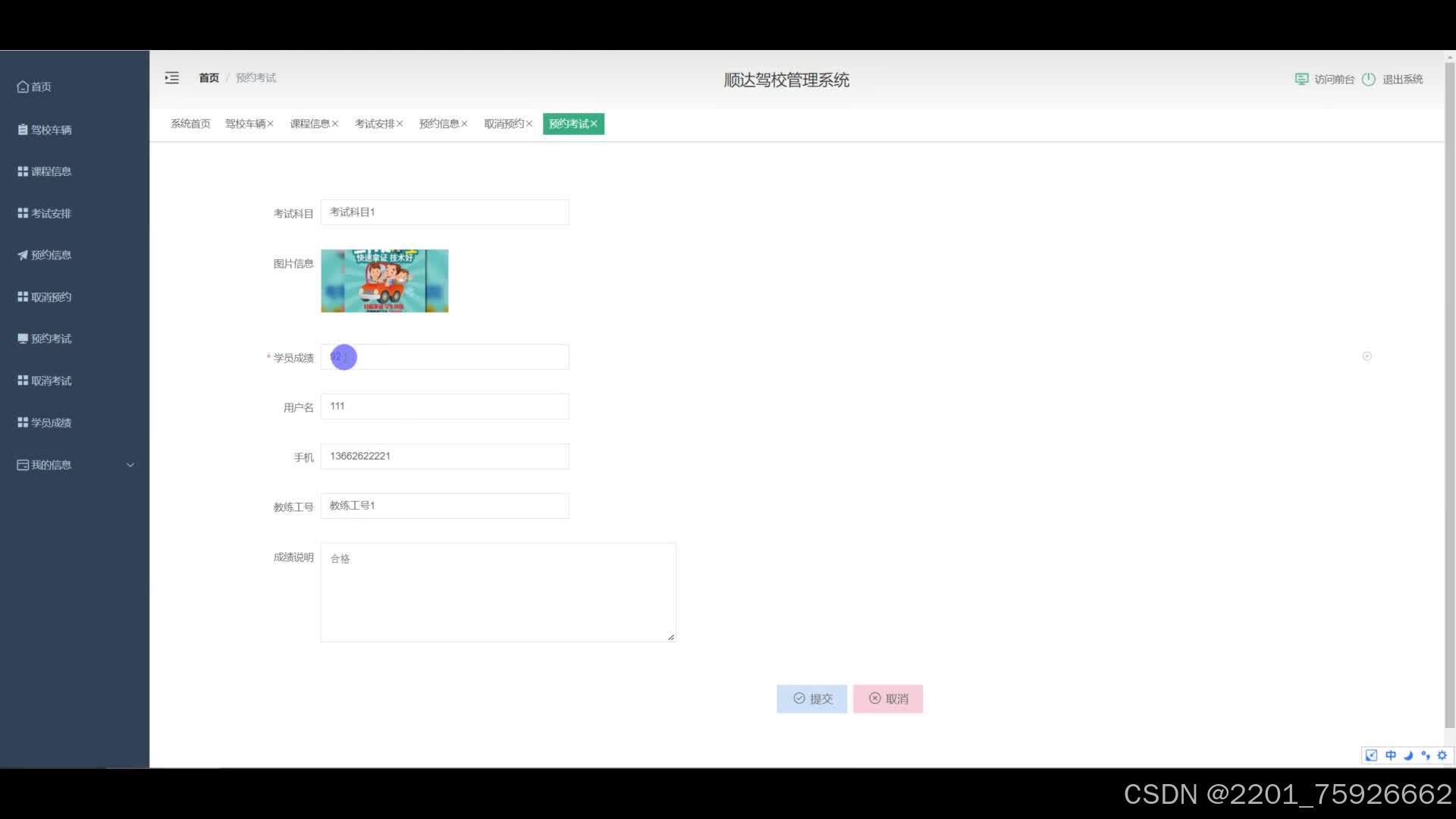Close the active 预约考试 tab

(x=594, y=124)
